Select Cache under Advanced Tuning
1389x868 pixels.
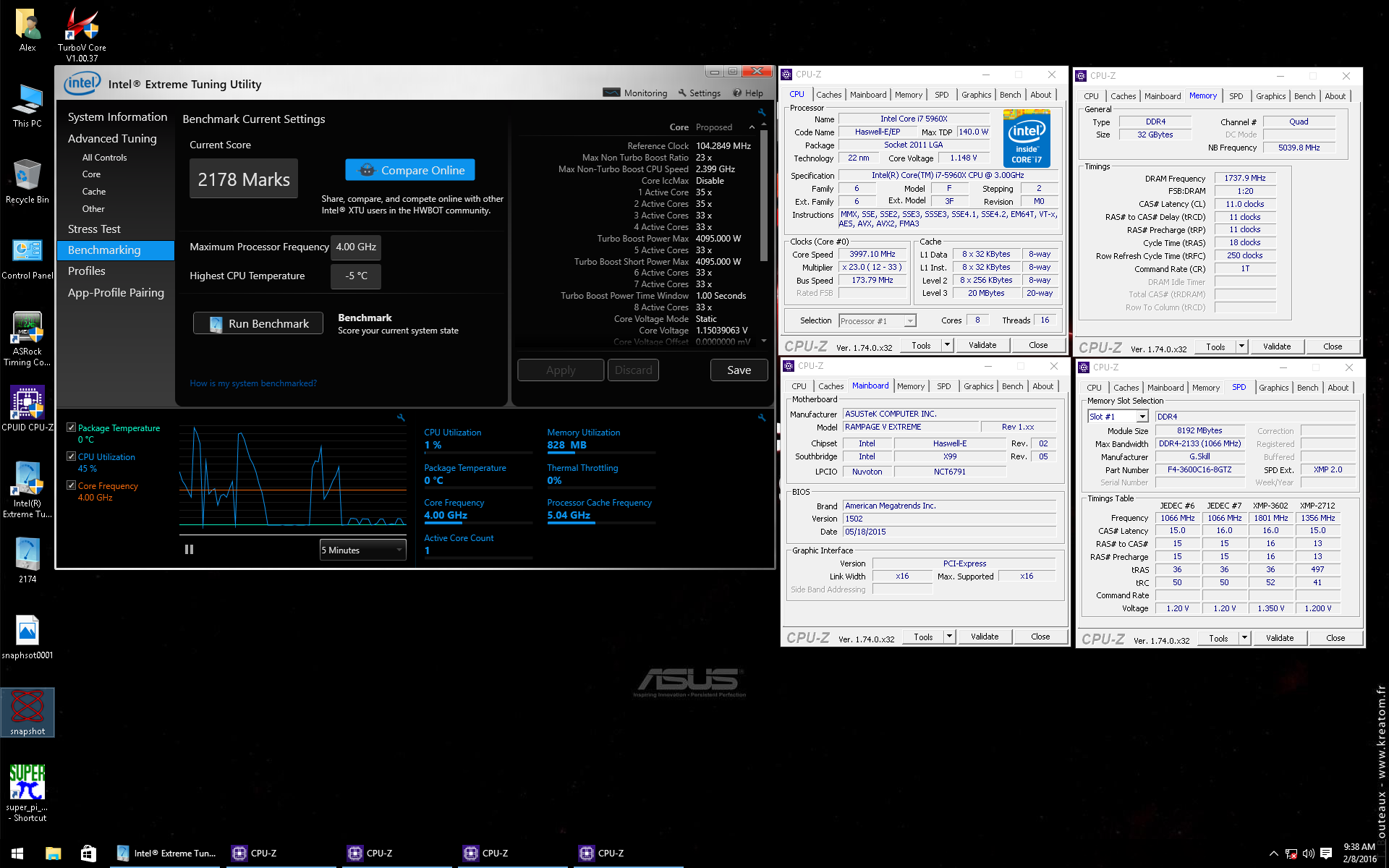click(94, 192)
